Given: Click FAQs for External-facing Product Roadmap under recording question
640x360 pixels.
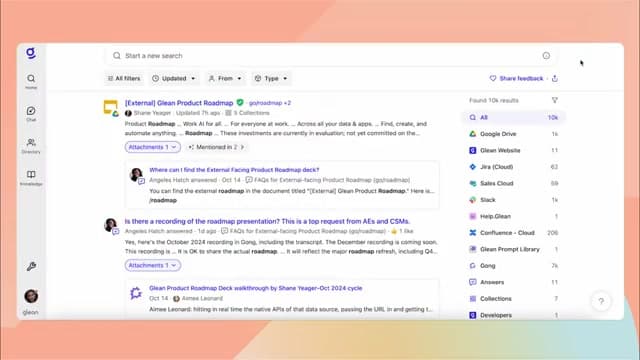Looking at the screenshot, I should pyautogui.click(x=308, y=231).
